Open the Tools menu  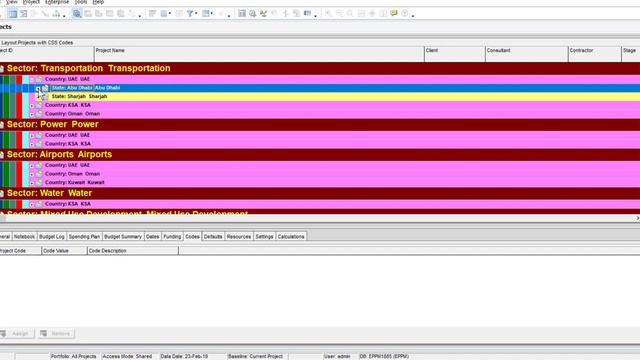point(81,2)
